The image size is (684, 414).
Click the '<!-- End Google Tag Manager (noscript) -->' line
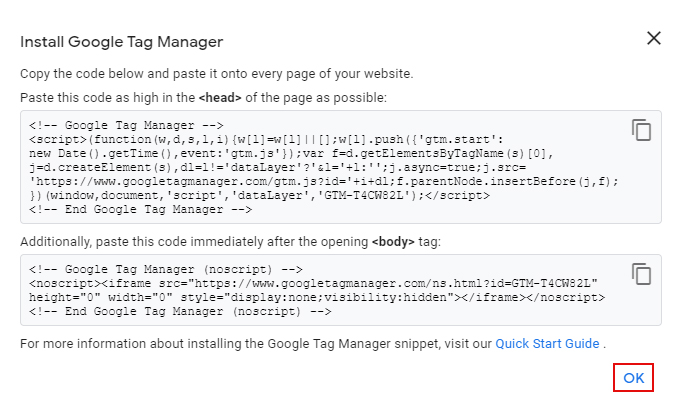pos(180,311)
